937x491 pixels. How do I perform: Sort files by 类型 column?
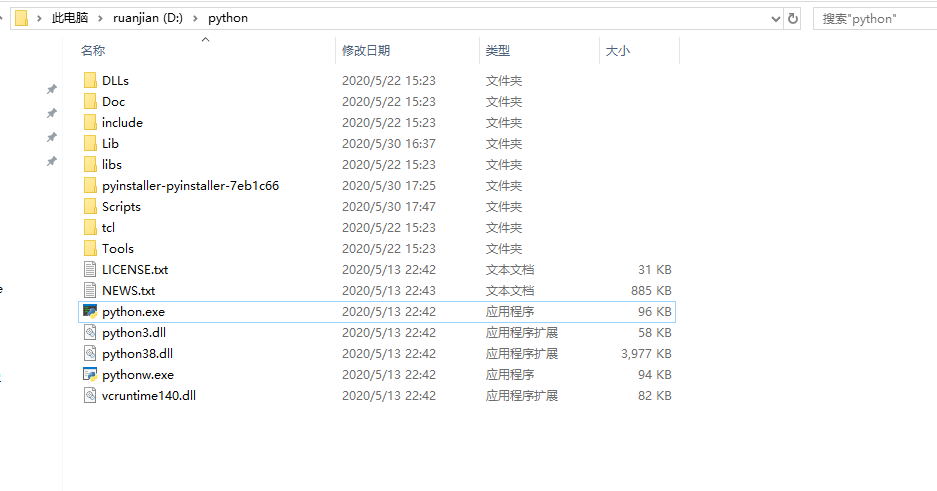[498, 51]
